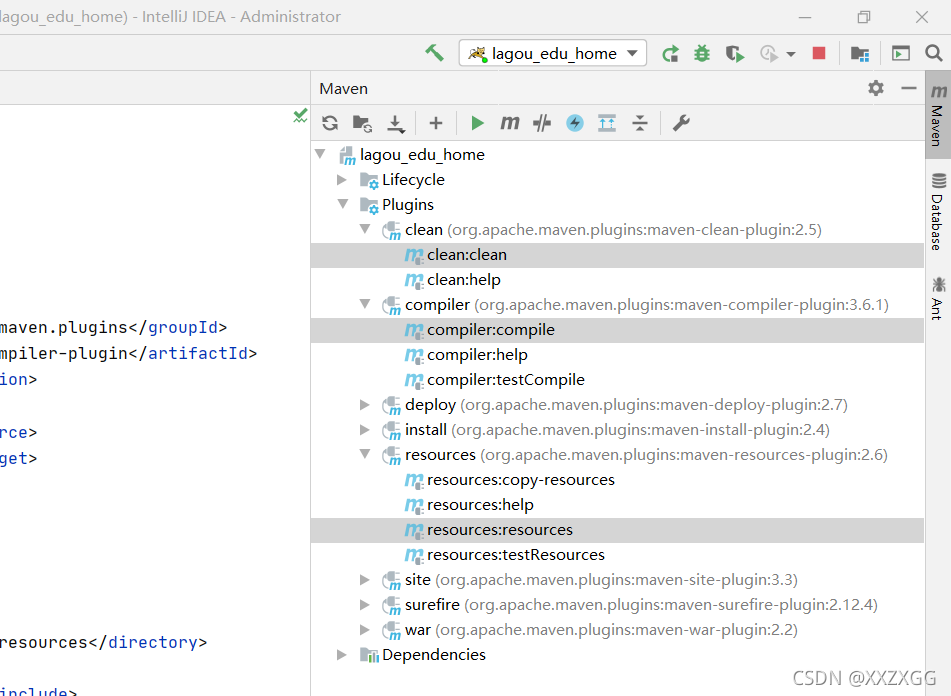Viewport: 951px width, 696px height.
Task: Select the install plugin row
Action: 617,430
